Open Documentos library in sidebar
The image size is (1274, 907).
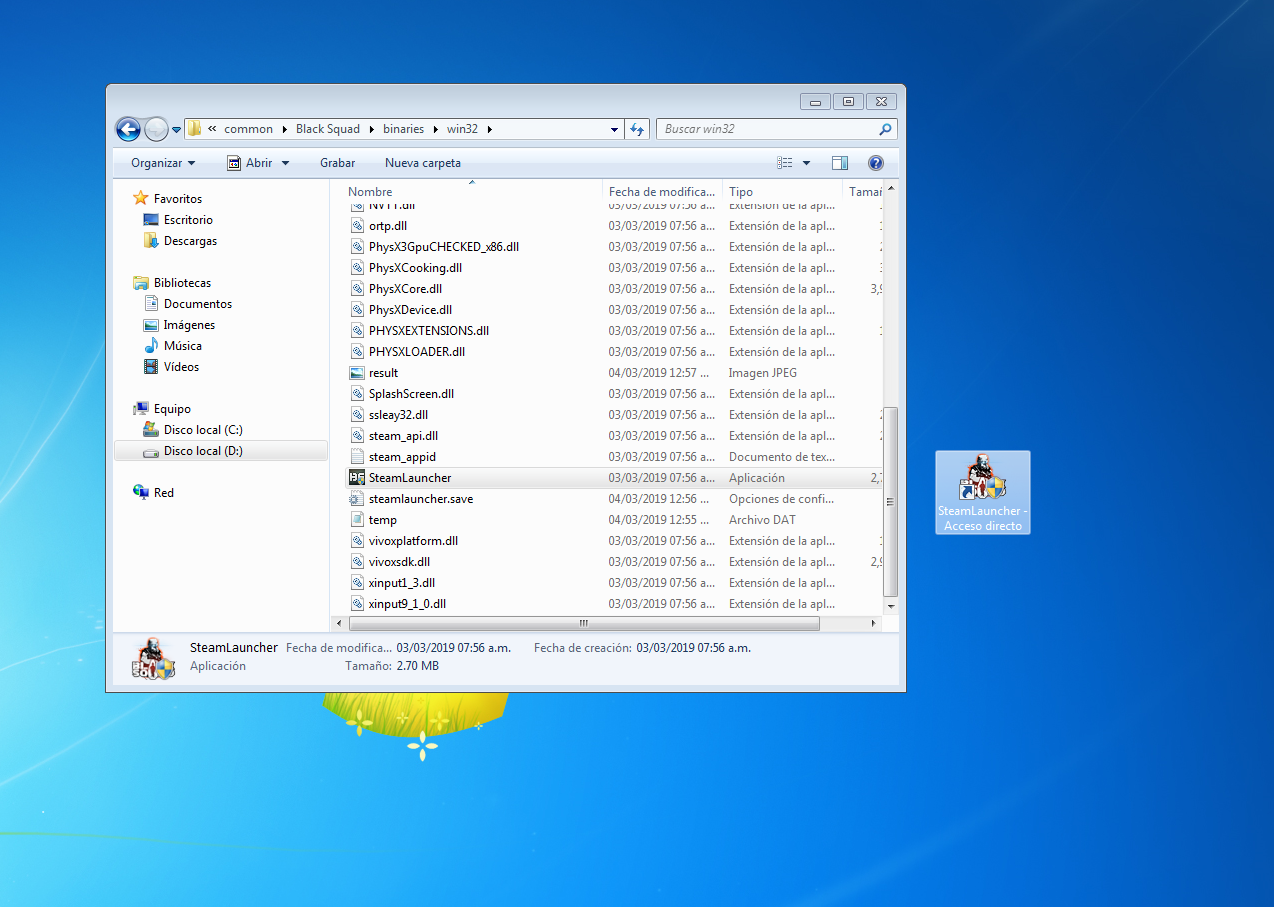point(198,304)
